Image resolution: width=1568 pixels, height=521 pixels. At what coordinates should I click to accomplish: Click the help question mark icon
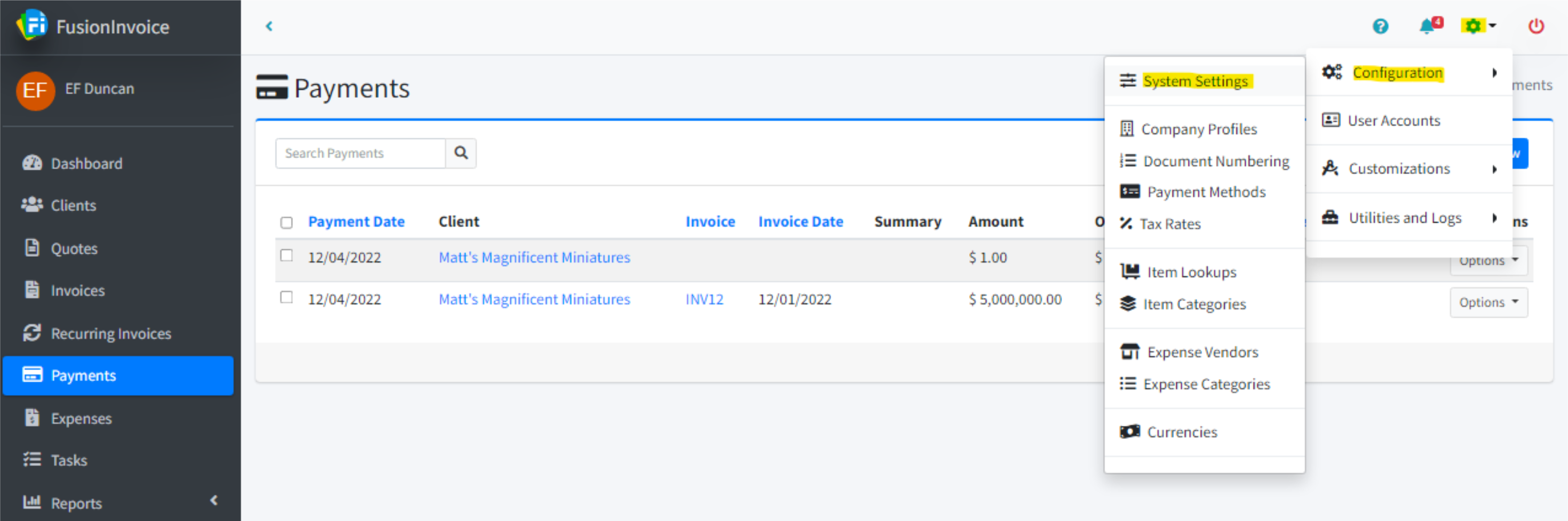1380,26
